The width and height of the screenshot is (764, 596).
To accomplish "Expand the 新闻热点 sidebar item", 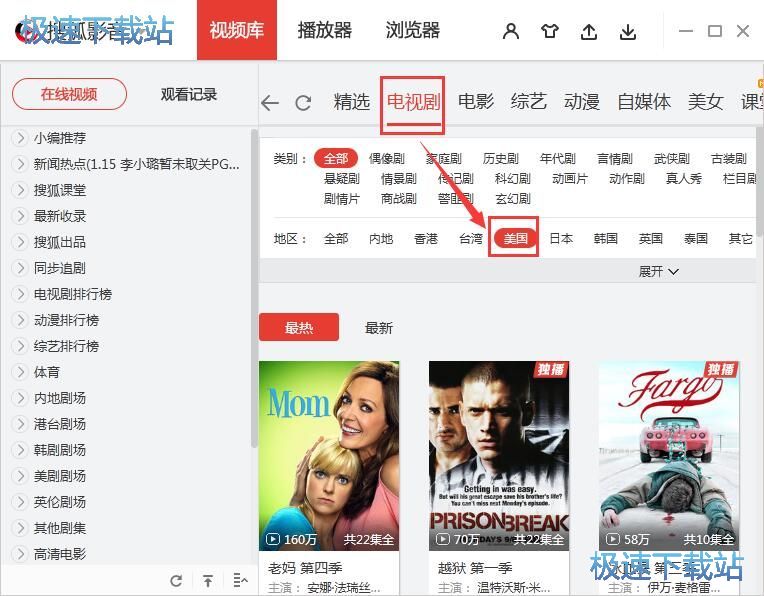I will point(20,164).
